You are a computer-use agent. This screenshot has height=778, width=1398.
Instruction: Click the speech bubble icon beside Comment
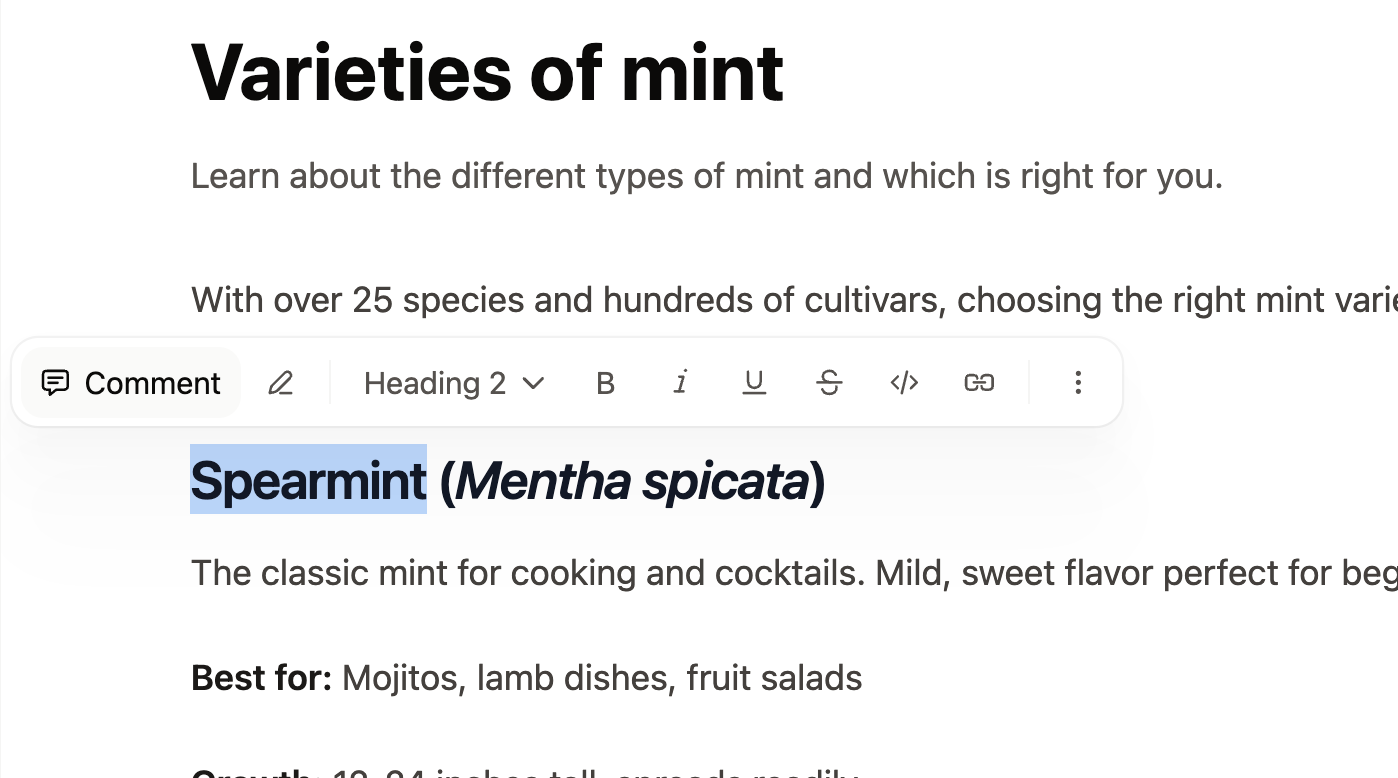pyautogui.click(x=56, y=382)
